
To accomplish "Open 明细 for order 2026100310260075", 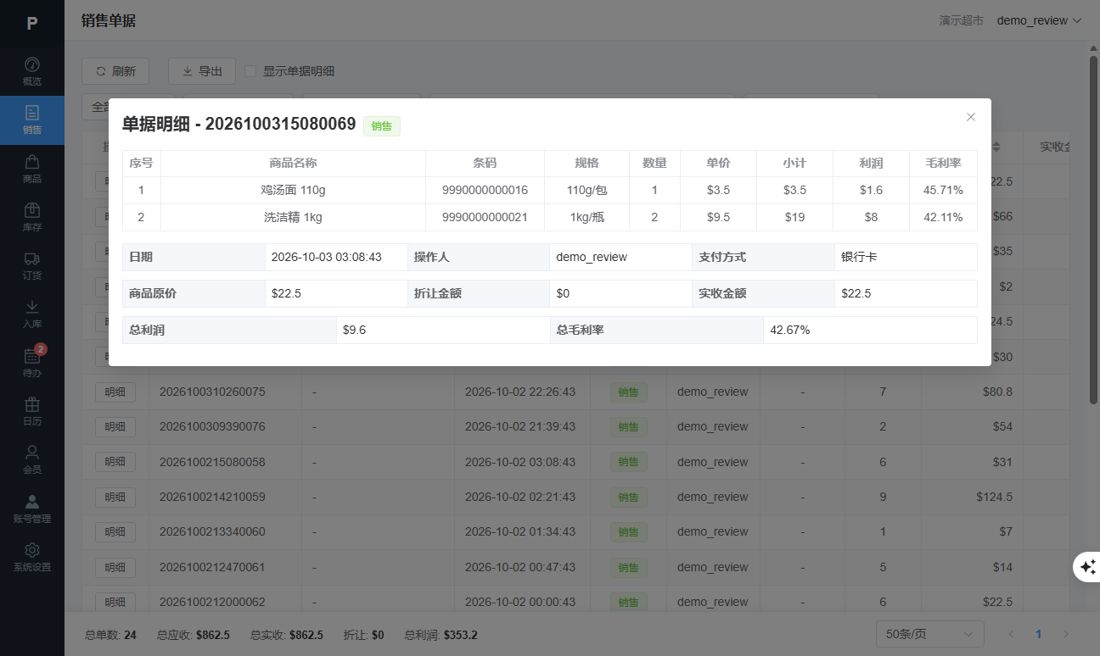I will pyautogui.click(x=115, y=391).
